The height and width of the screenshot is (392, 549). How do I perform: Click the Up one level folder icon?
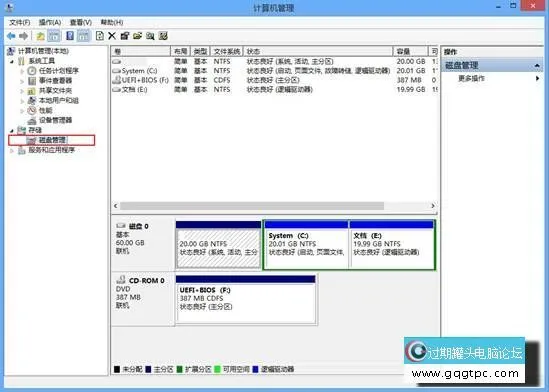[41, 36]
